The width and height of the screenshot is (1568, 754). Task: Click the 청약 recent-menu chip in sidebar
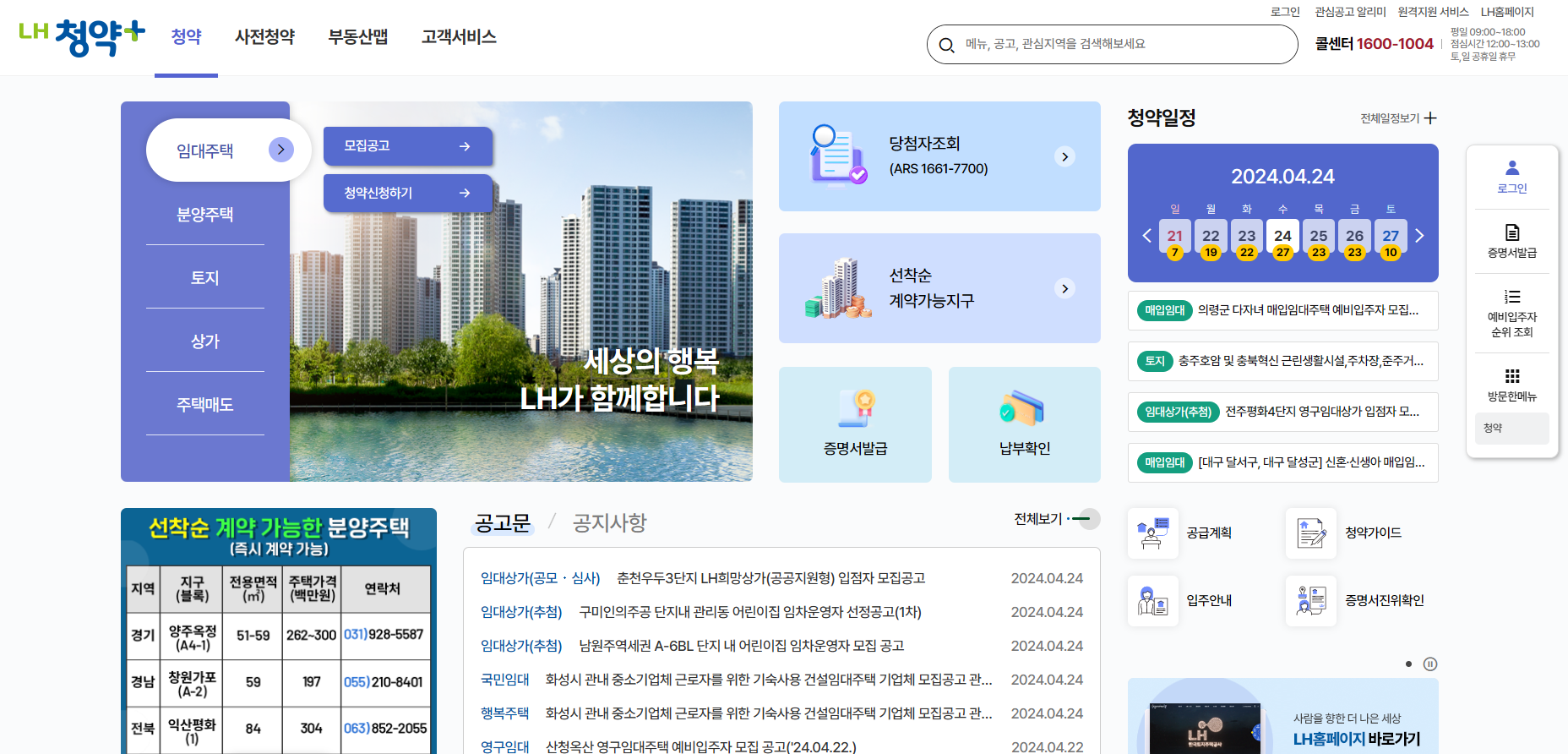click(x=1512, y=429)
